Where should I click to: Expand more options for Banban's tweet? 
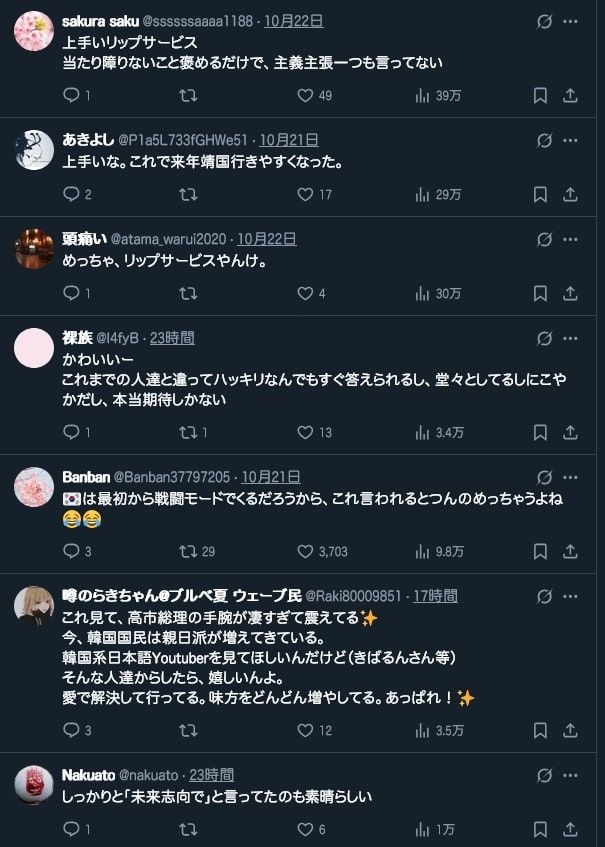[570, 478]
